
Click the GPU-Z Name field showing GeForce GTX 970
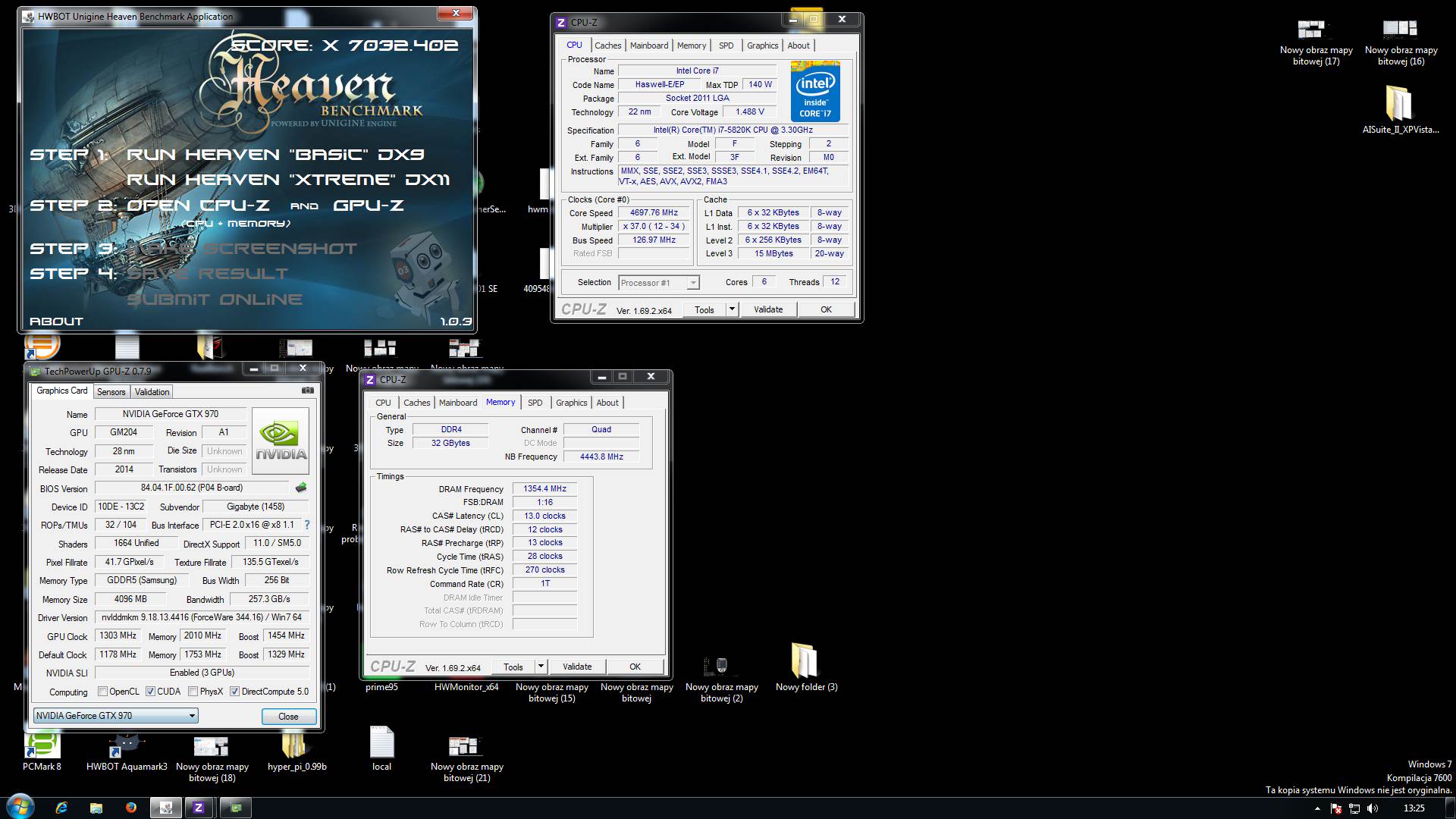170,414
